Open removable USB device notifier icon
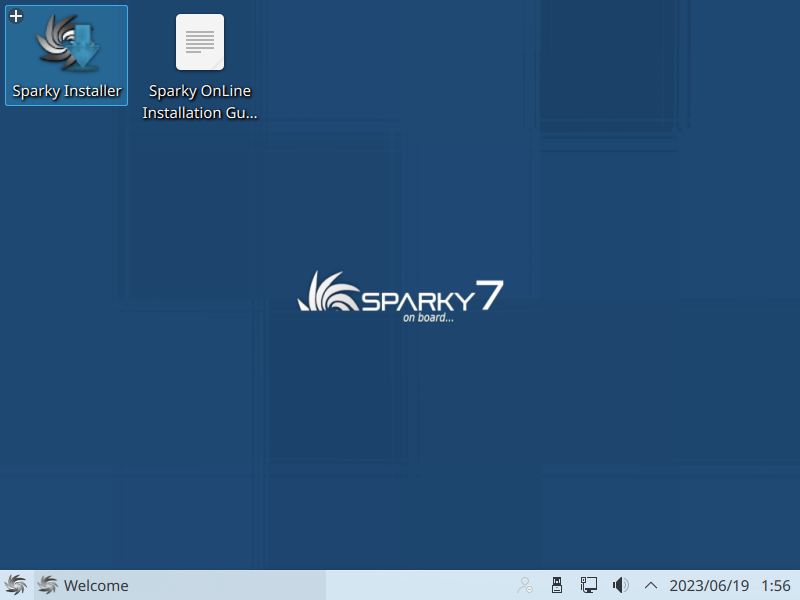 tap(557, 585)
